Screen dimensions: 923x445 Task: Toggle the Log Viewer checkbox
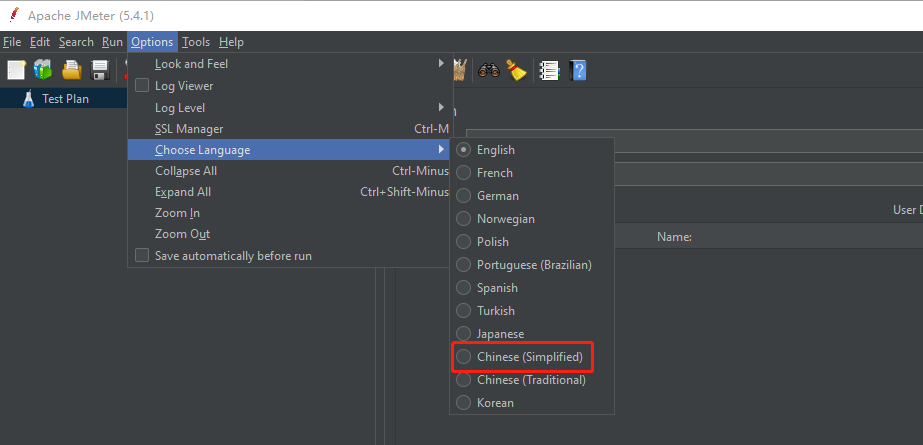[142, 85]
